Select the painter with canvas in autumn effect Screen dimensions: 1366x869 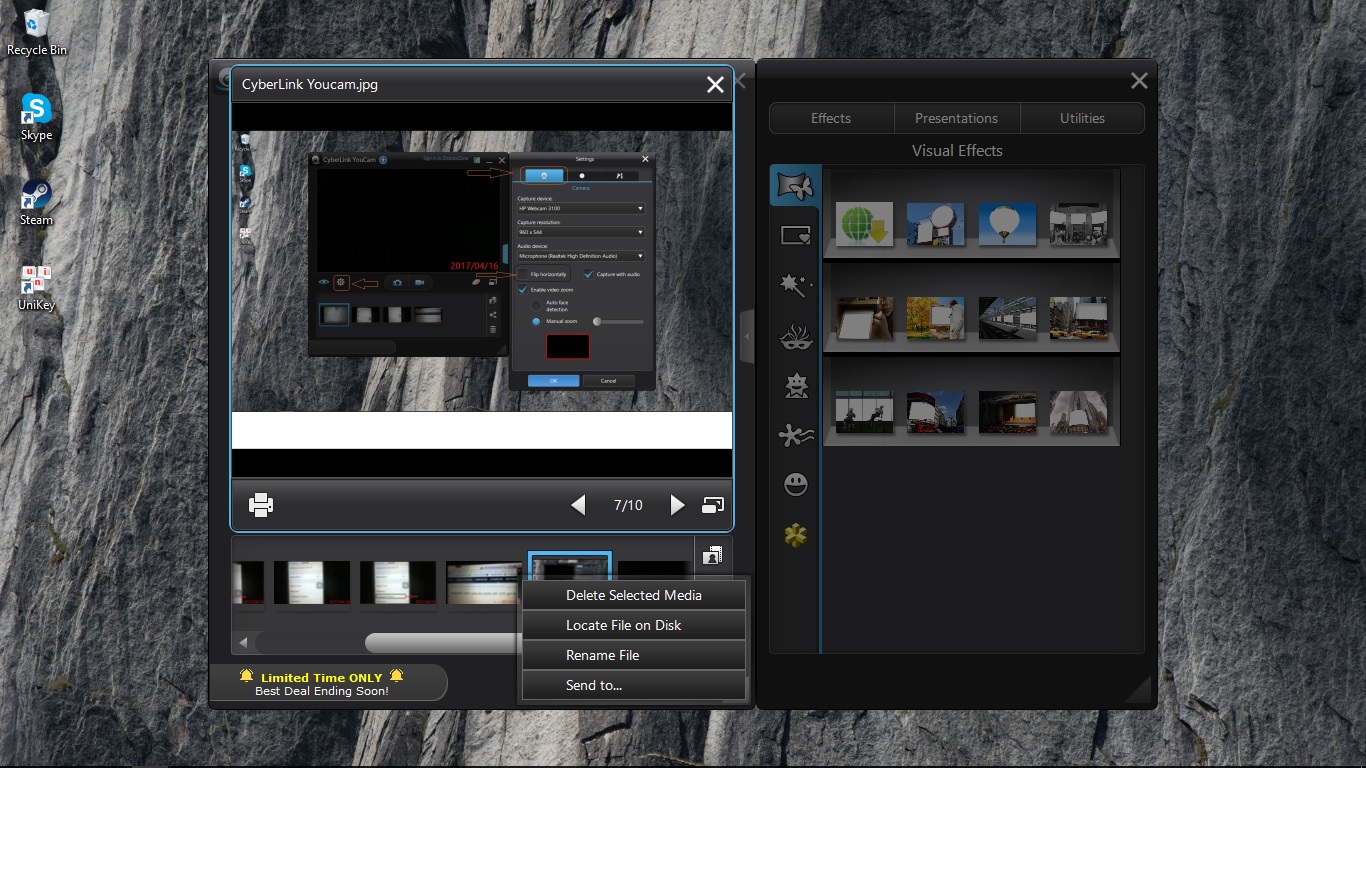tap(936, 318)
